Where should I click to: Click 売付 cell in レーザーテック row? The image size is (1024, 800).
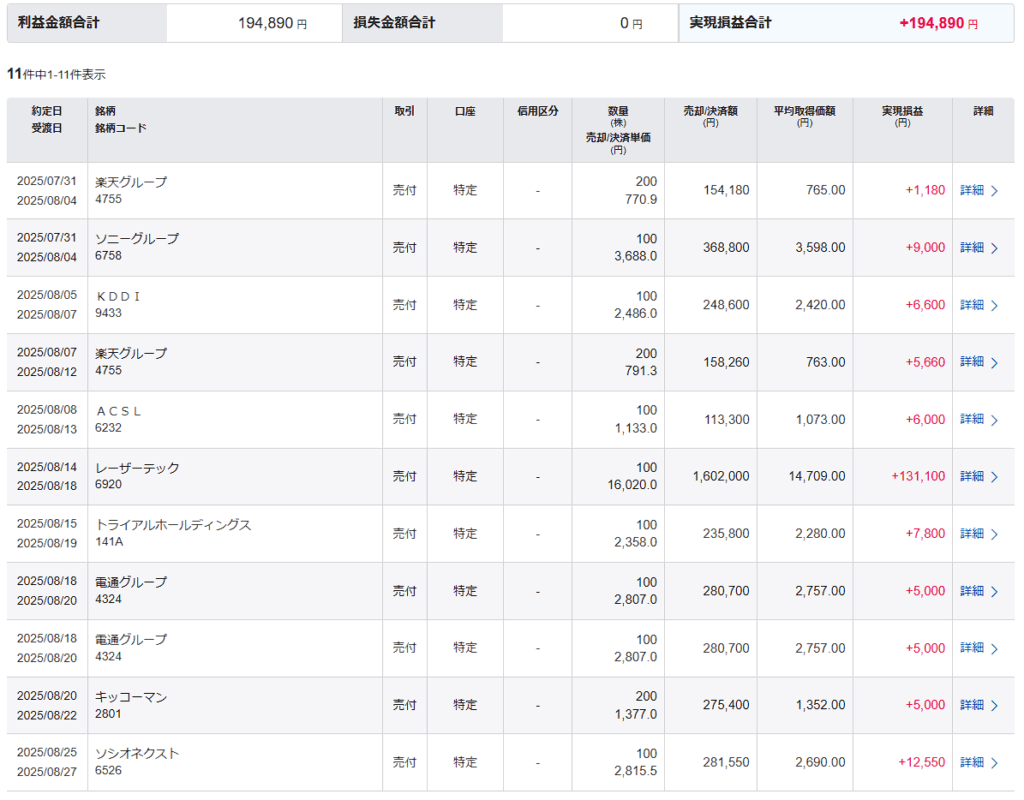[404, 477]
